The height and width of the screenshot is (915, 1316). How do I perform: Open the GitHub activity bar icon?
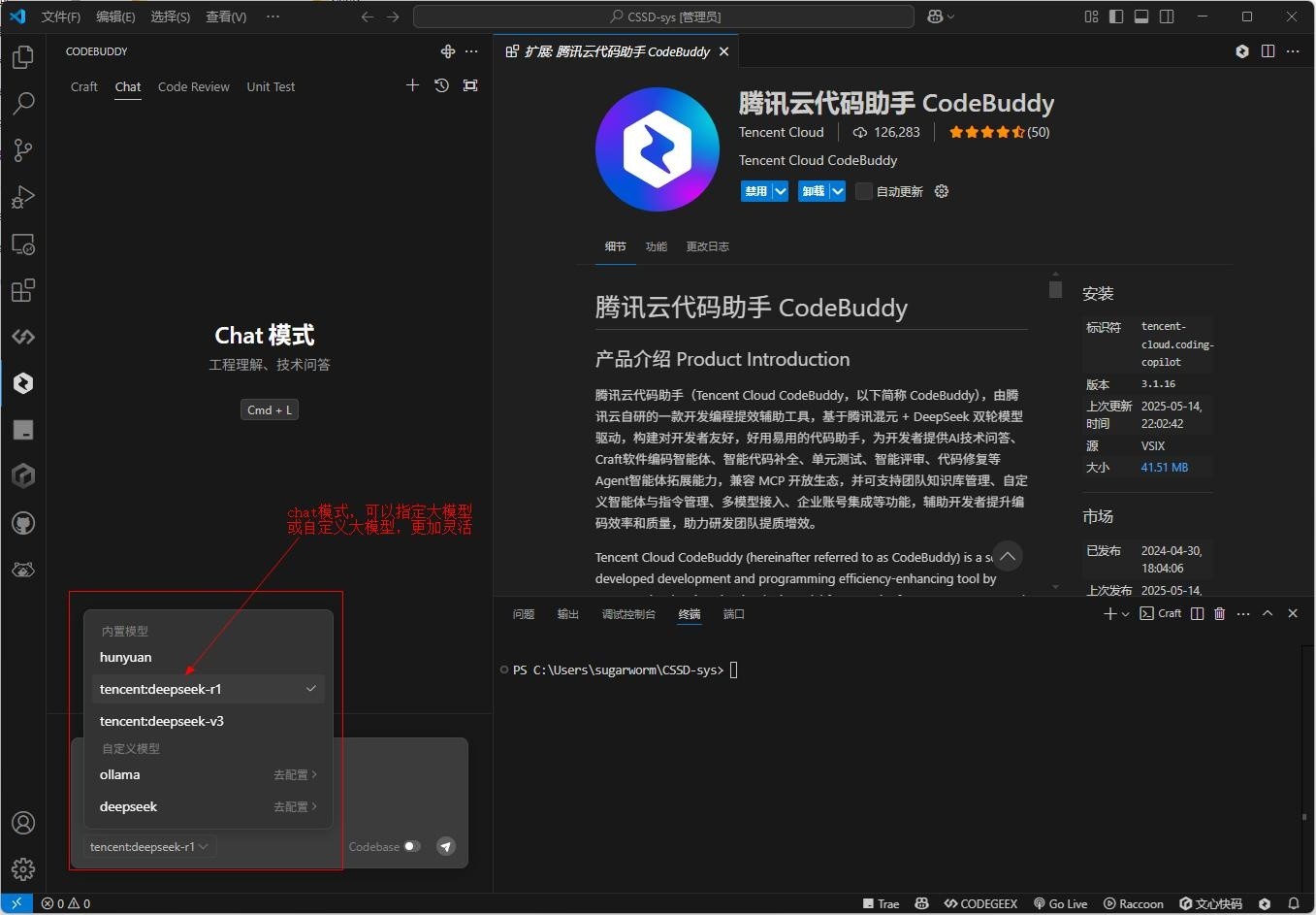[23, 523]
